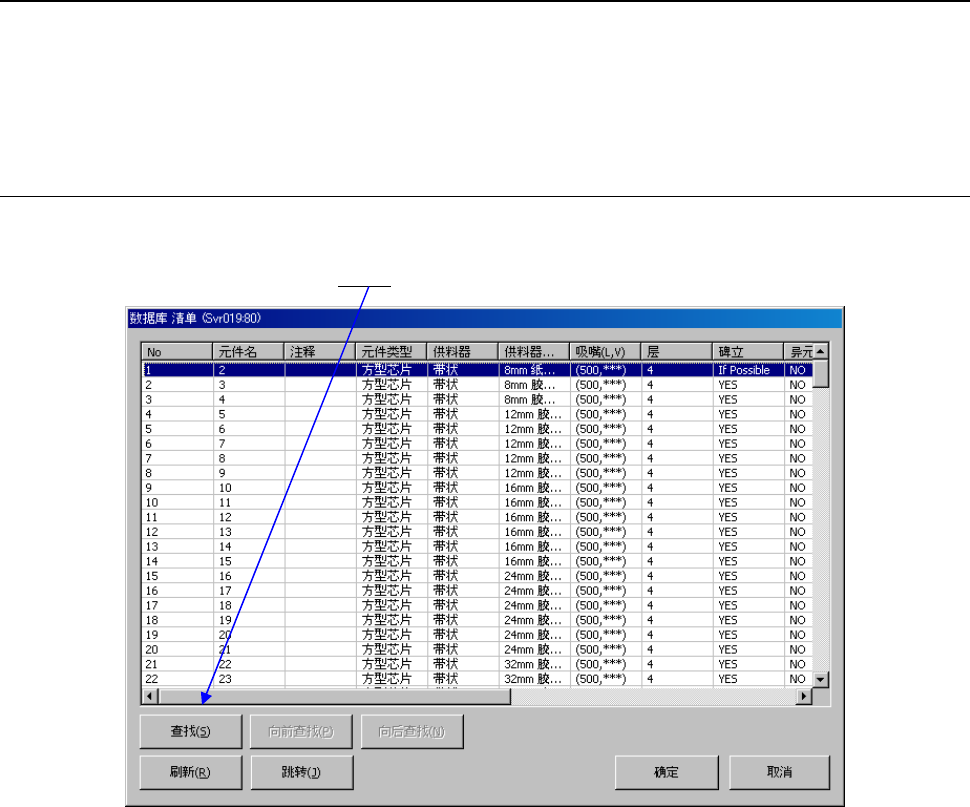Screen dimensions: 970x807
Task: Click the 跳转(J) jump button
Action: [302, 772]
